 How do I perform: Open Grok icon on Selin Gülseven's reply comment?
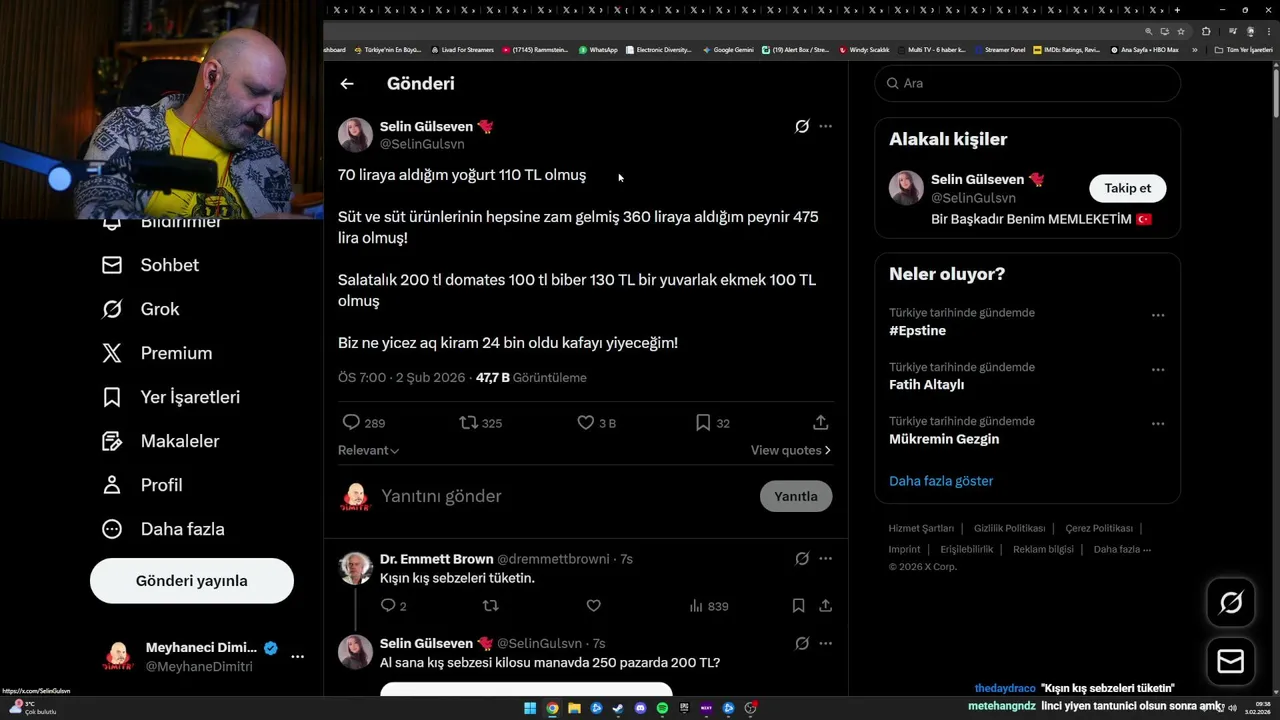pos(801,643)
